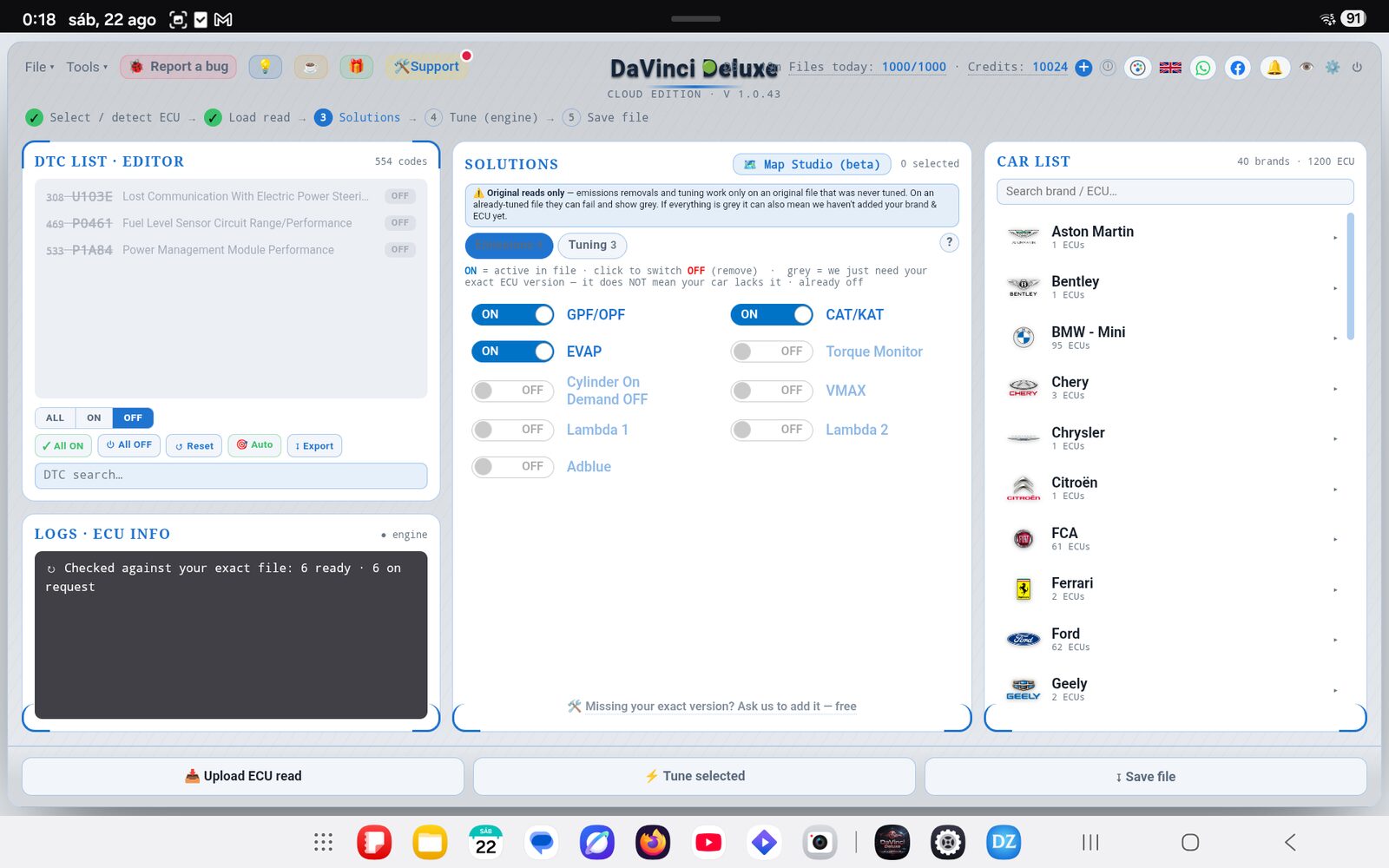Open settings gear icon in header
This screenshot has height=868, width=1389.
[x=1333, y=67]
